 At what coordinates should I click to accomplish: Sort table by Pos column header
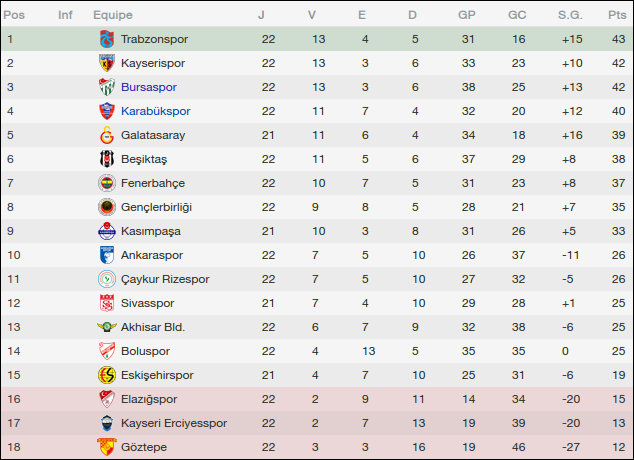point(16,15)
